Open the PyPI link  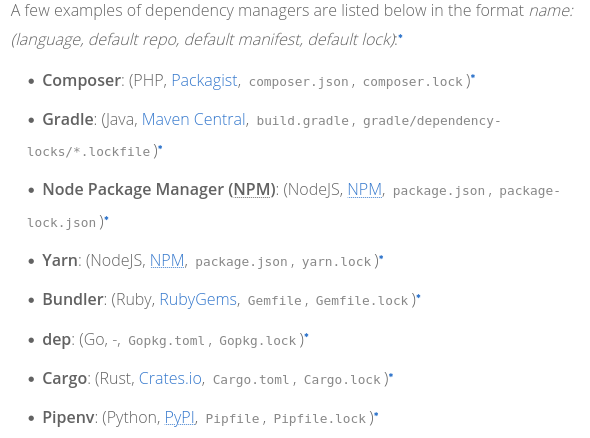pyautogui.click(x=179, y=418)
